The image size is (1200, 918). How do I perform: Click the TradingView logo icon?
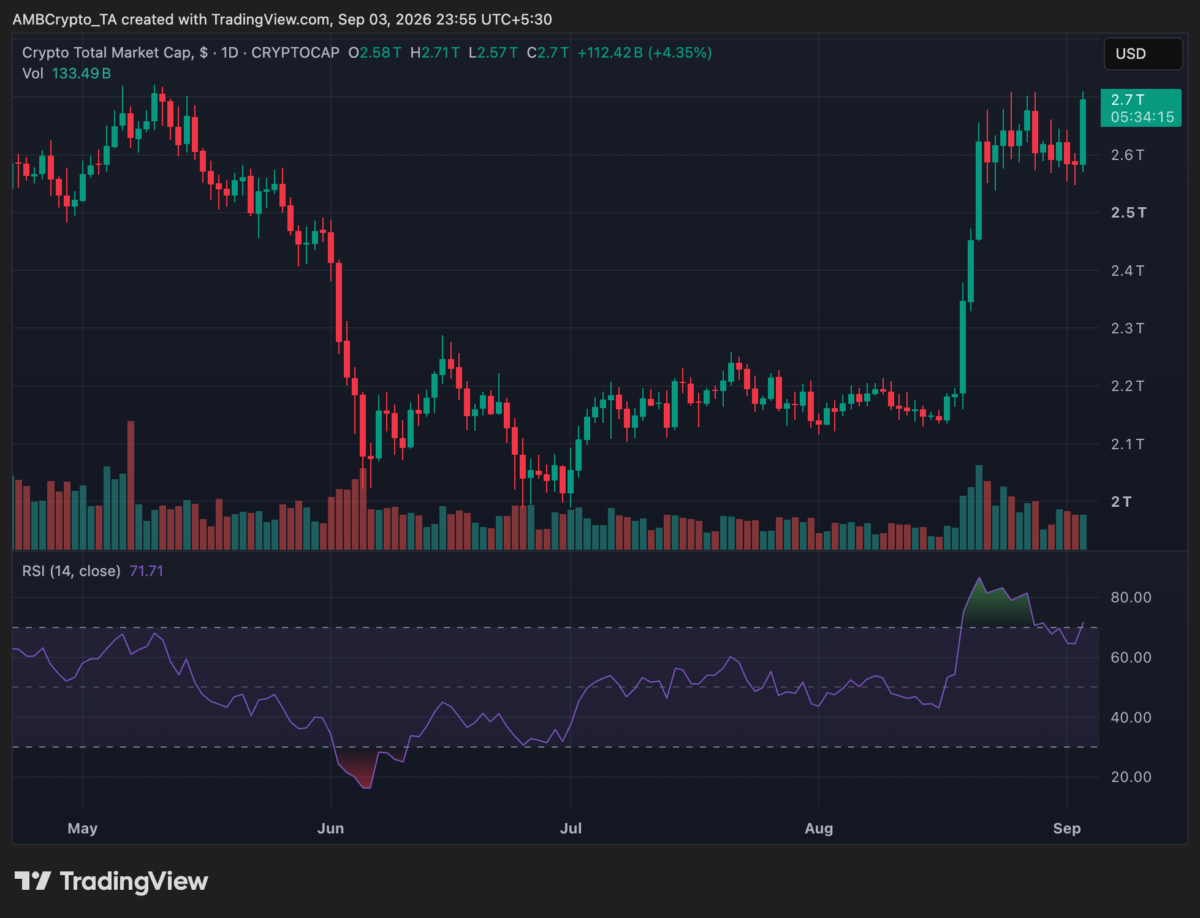[32, 881]
